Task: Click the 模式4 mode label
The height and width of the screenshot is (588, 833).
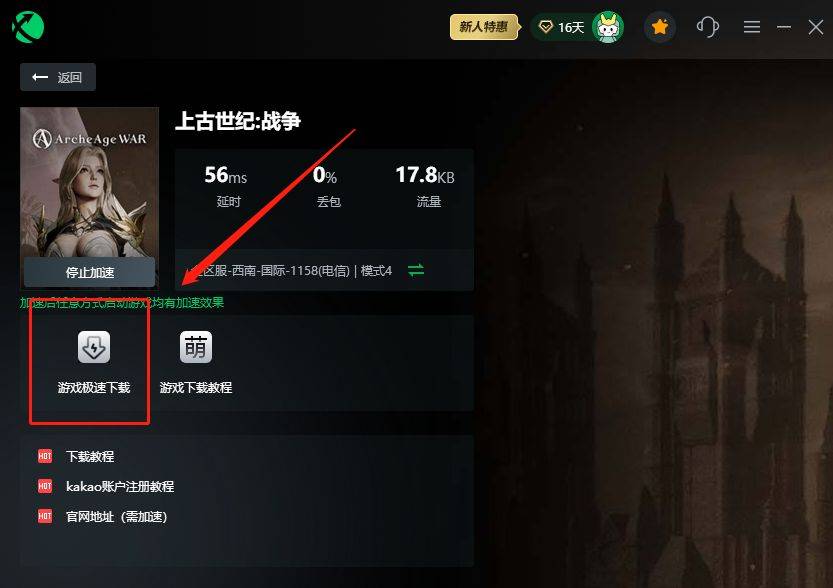Action: tap(376, 271)
